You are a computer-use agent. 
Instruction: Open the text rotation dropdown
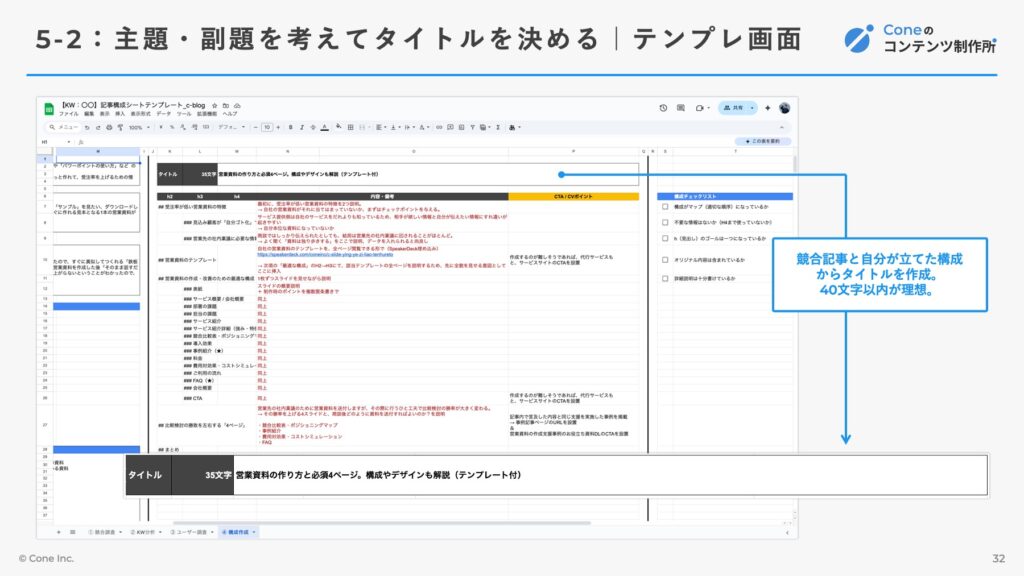(x=424, y=127)
